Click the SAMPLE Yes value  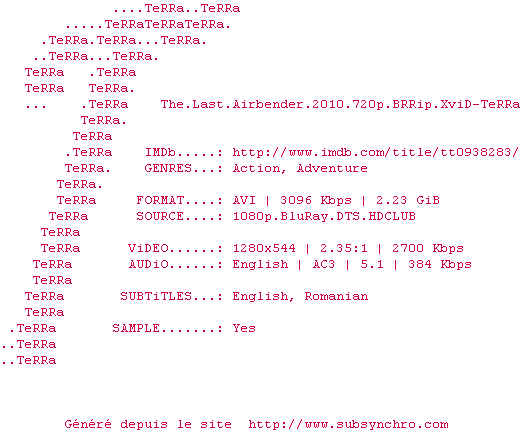(x=244, y=328)
